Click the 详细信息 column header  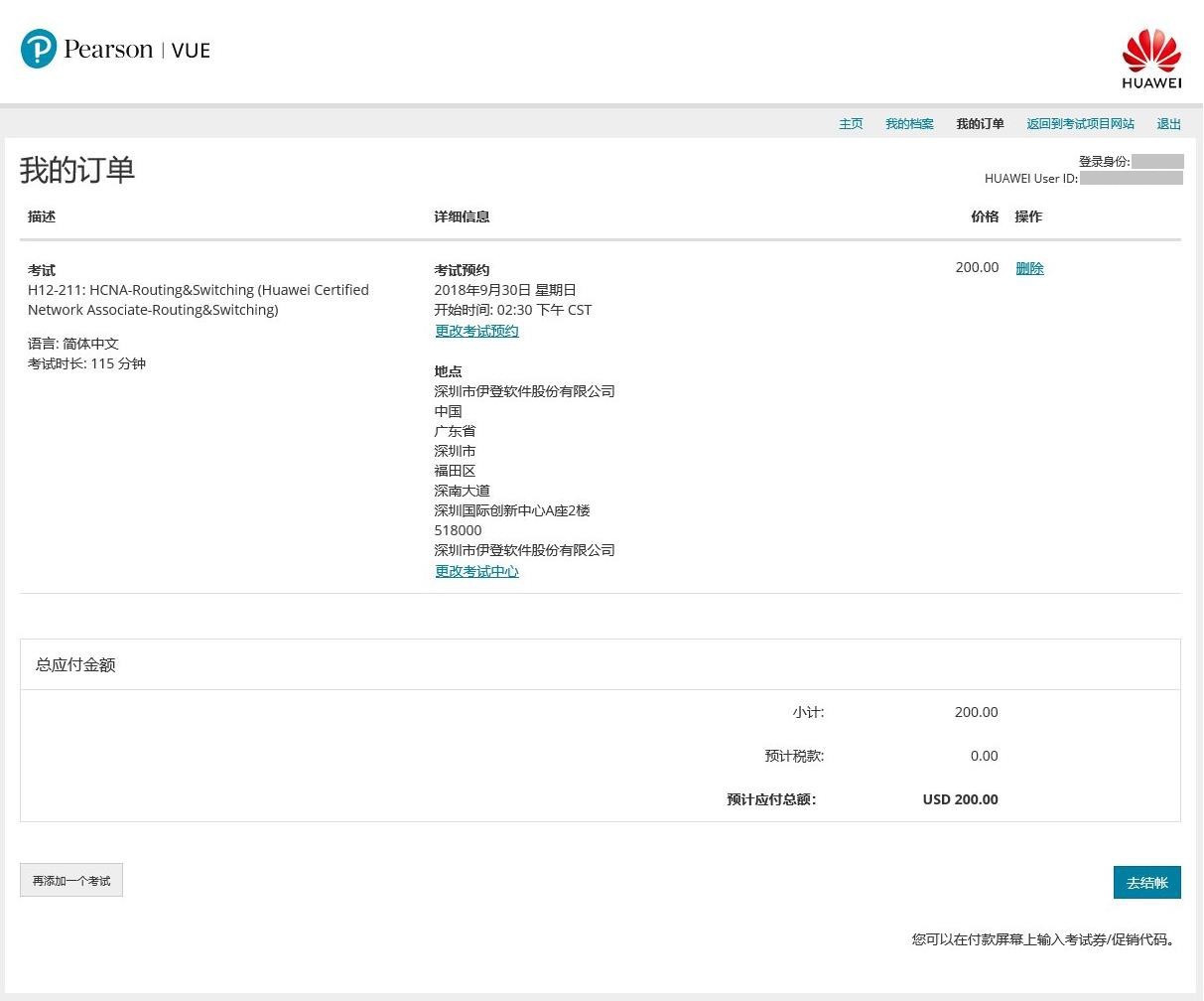pyautogui.click(x=462, y=216)
